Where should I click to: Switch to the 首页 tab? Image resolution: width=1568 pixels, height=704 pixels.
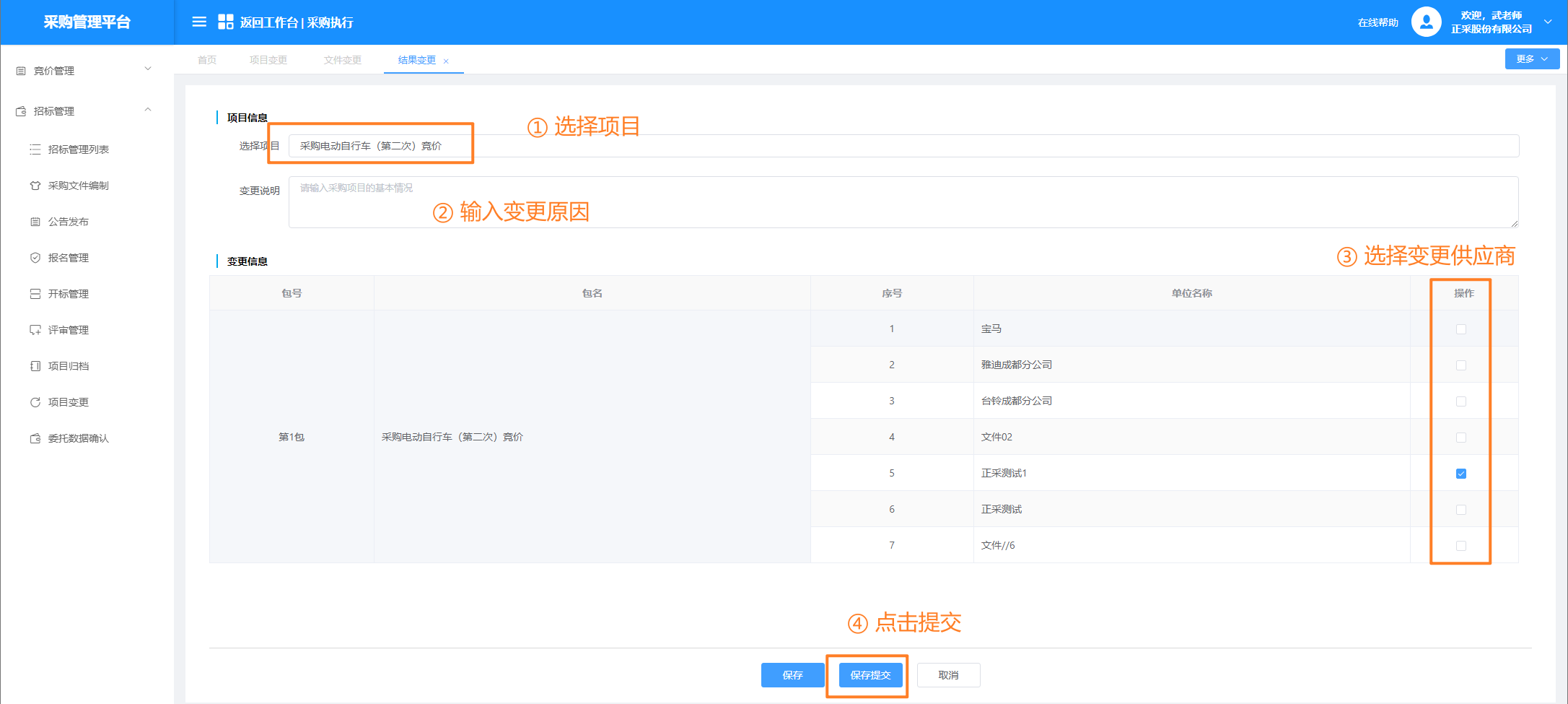pyautogui.click(x=207, y=60)
